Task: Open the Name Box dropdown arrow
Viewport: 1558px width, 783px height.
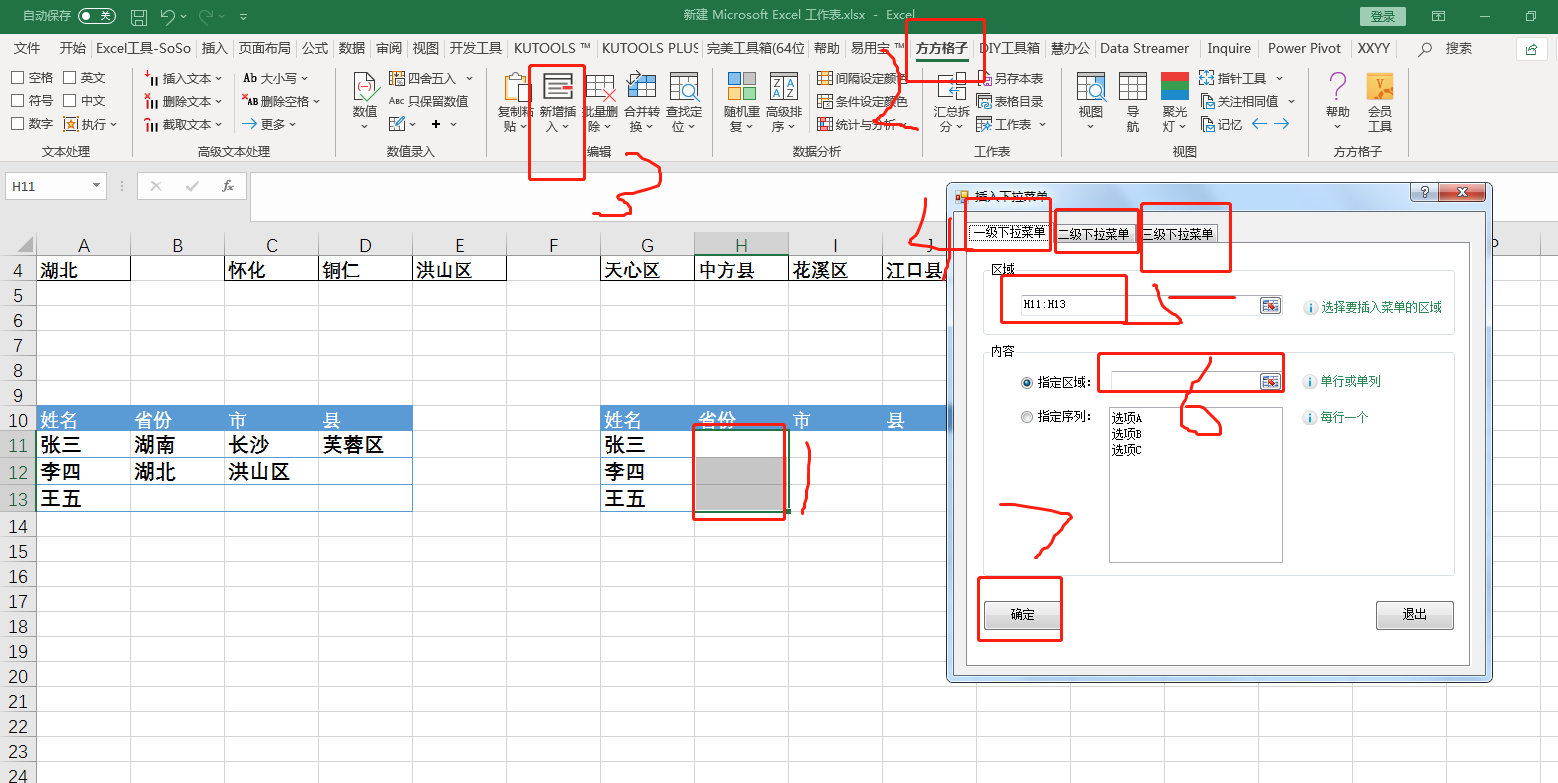Action: pos(97,186)
